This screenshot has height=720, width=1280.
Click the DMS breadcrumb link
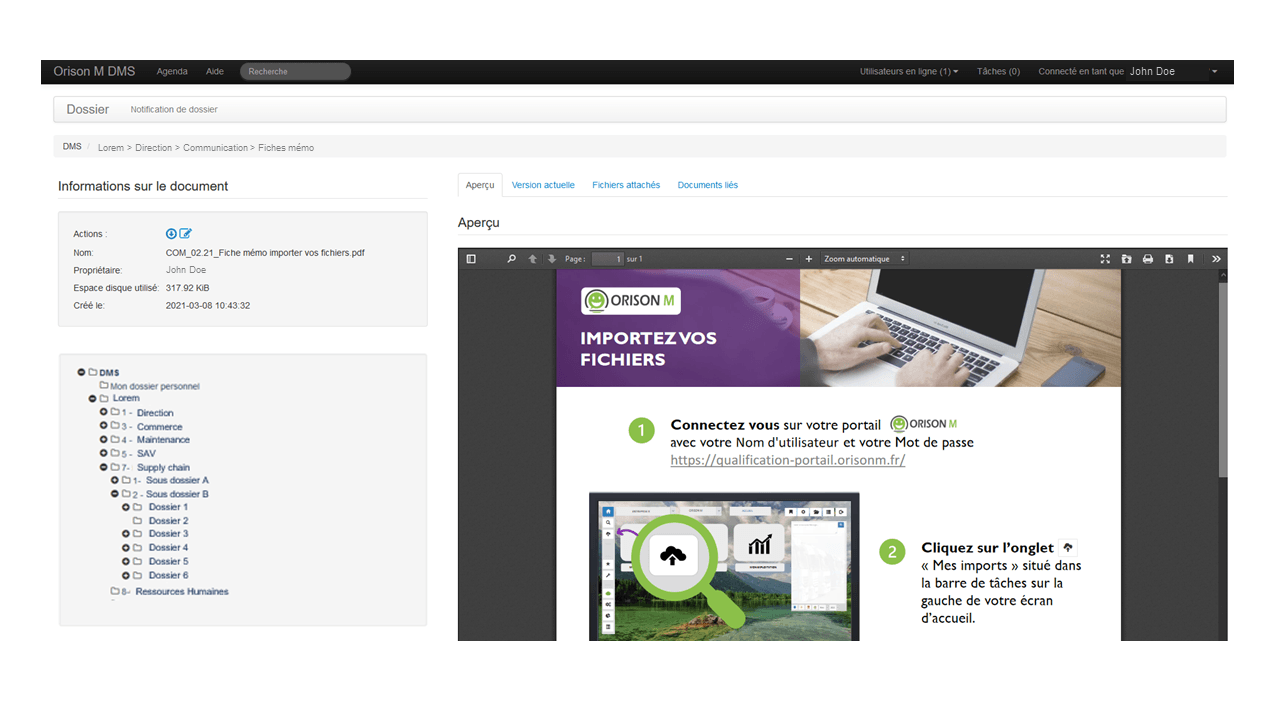tap(72, 147)
